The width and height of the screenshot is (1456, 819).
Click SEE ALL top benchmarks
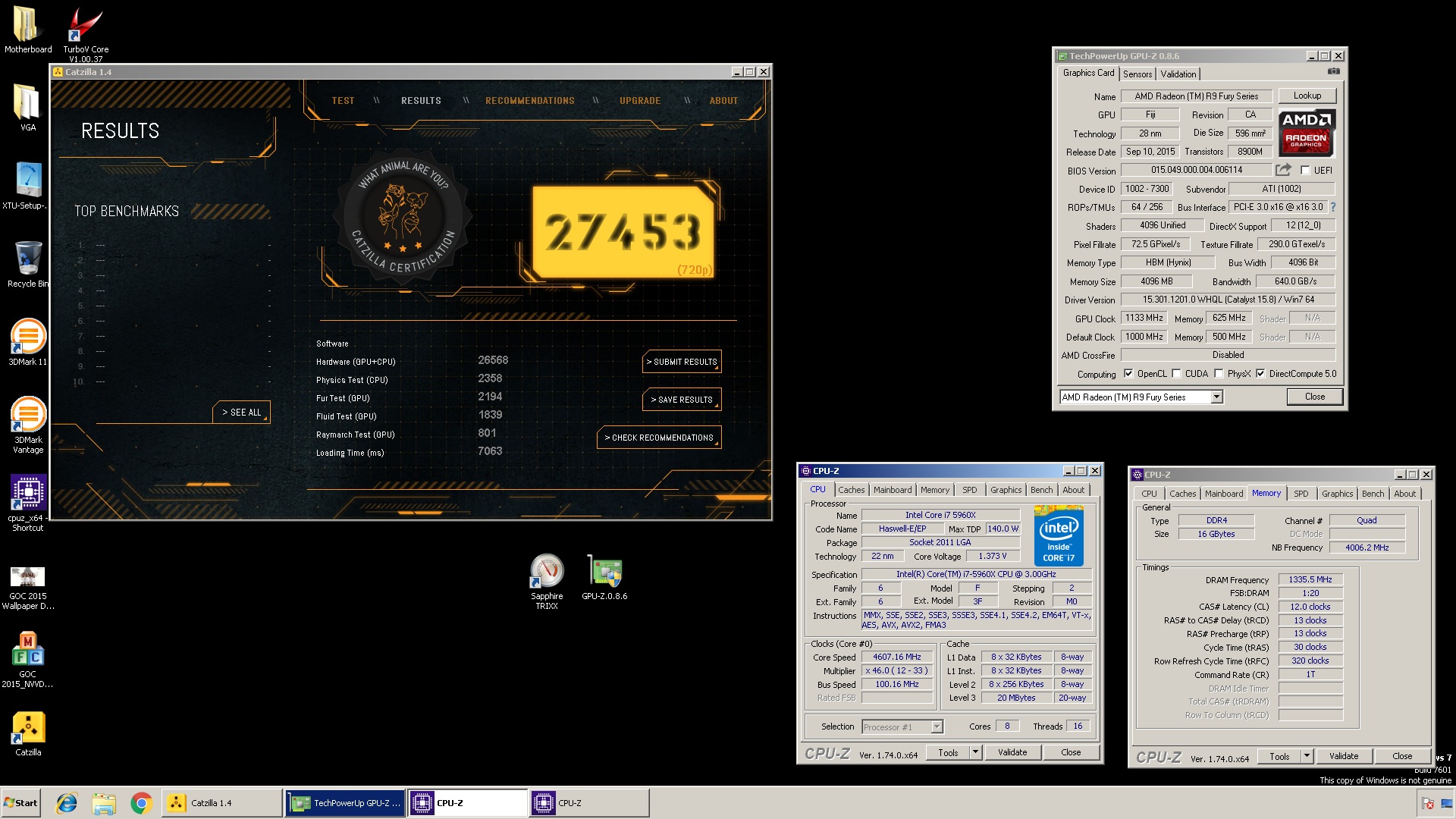[x=241, y=413]
